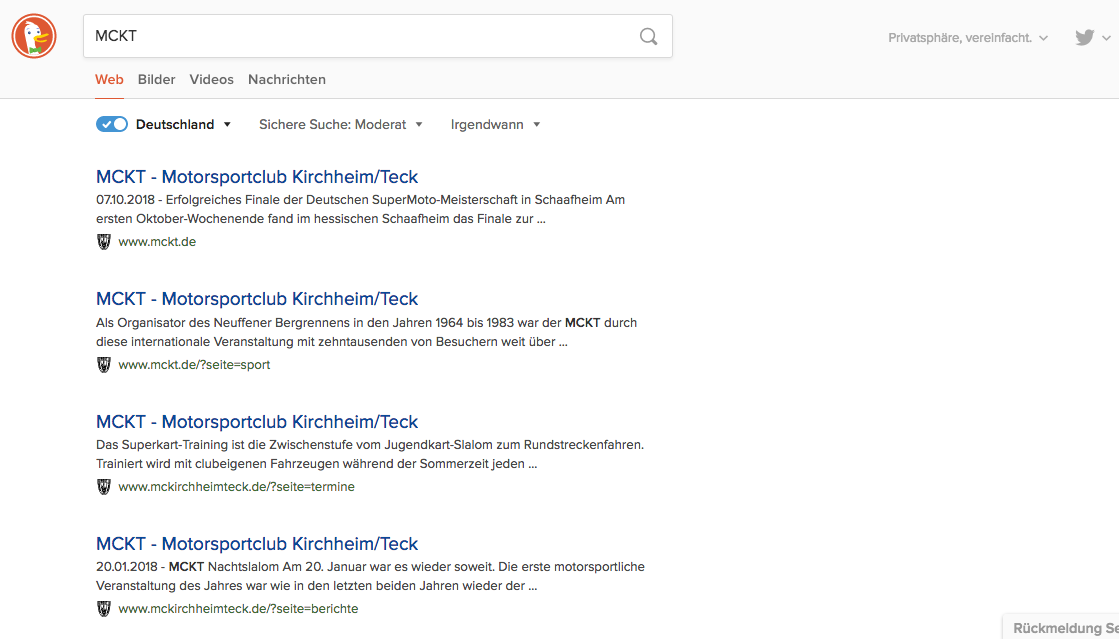
Task: Click the www.mckirchheimteck.de/?seite=termine URL
Action: point(236,487)
